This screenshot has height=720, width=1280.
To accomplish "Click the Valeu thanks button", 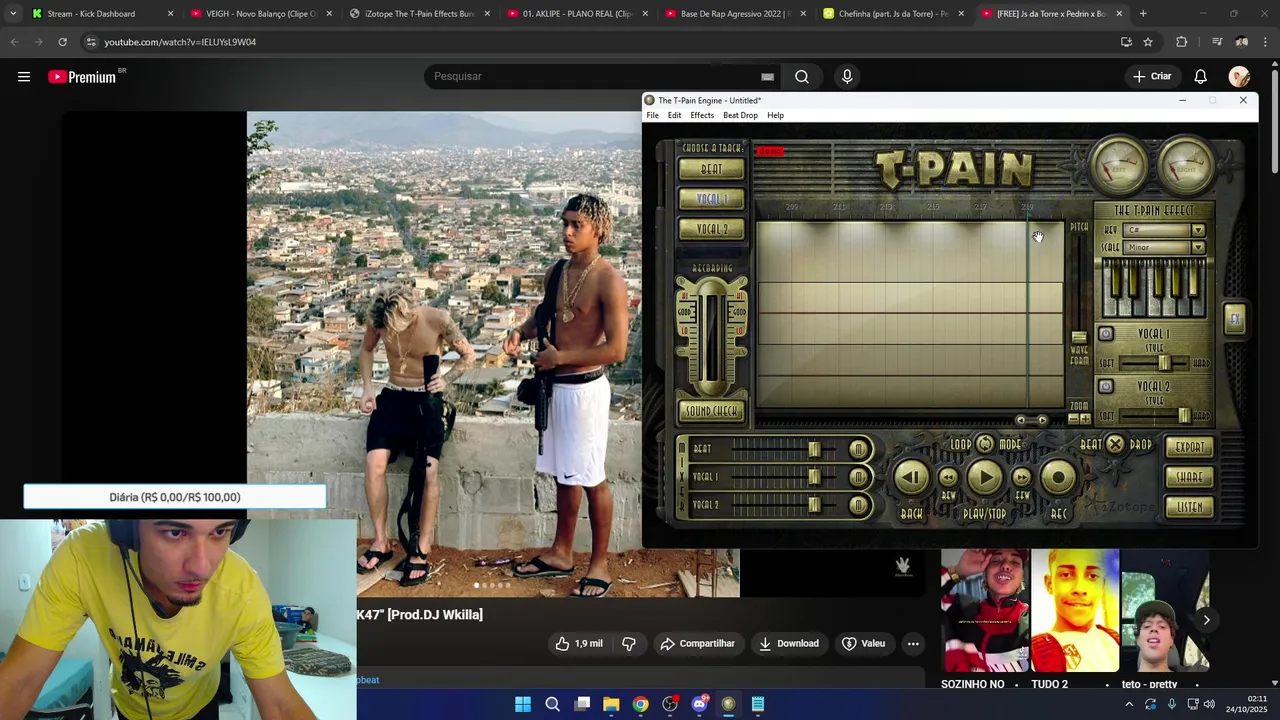I will [x=863, y=644].
